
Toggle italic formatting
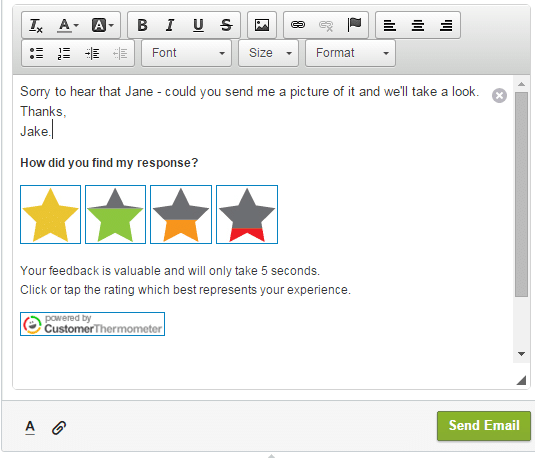point(170,25)
